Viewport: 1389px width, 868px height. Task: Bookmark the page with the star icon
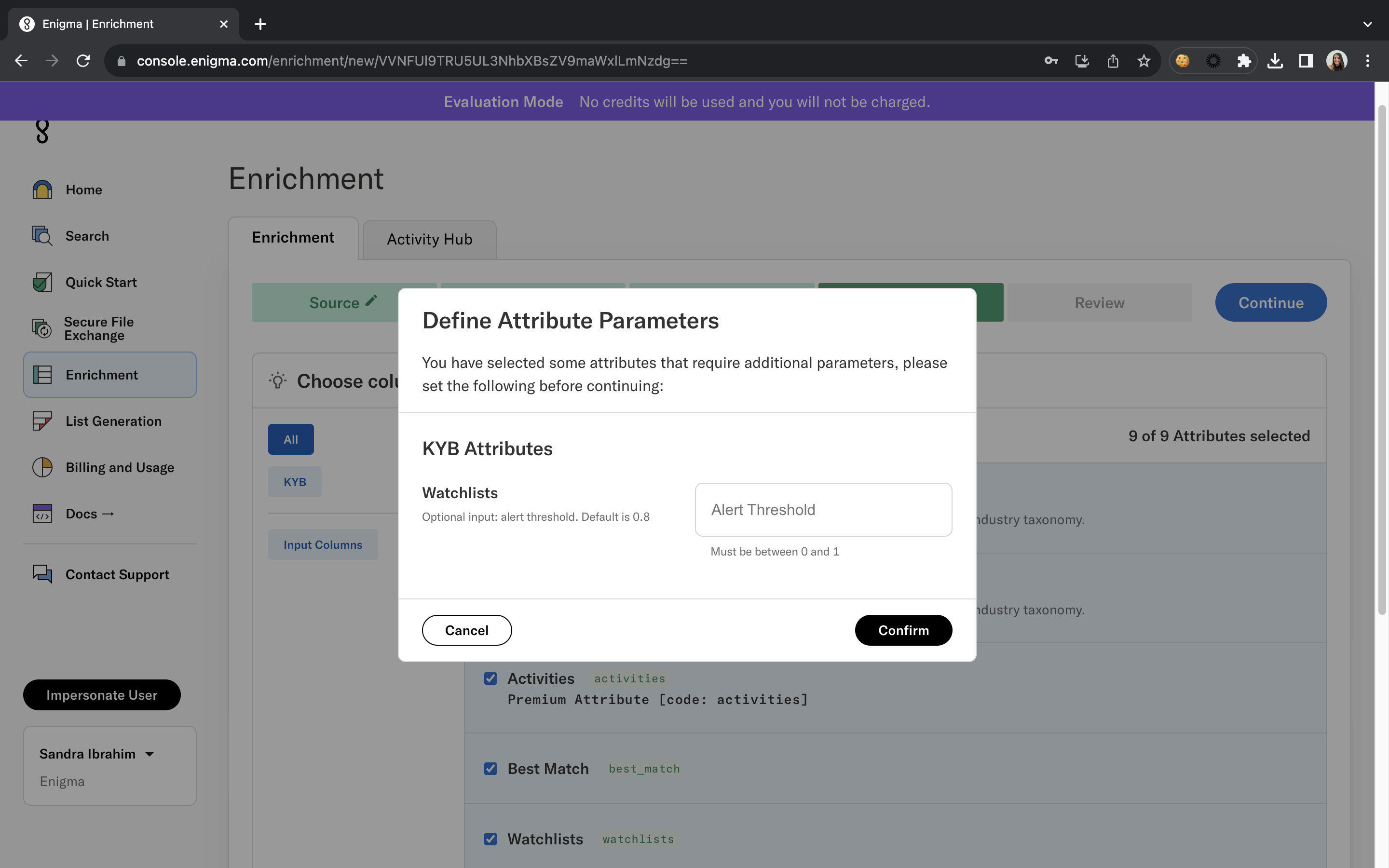[x=1144, y=61]
